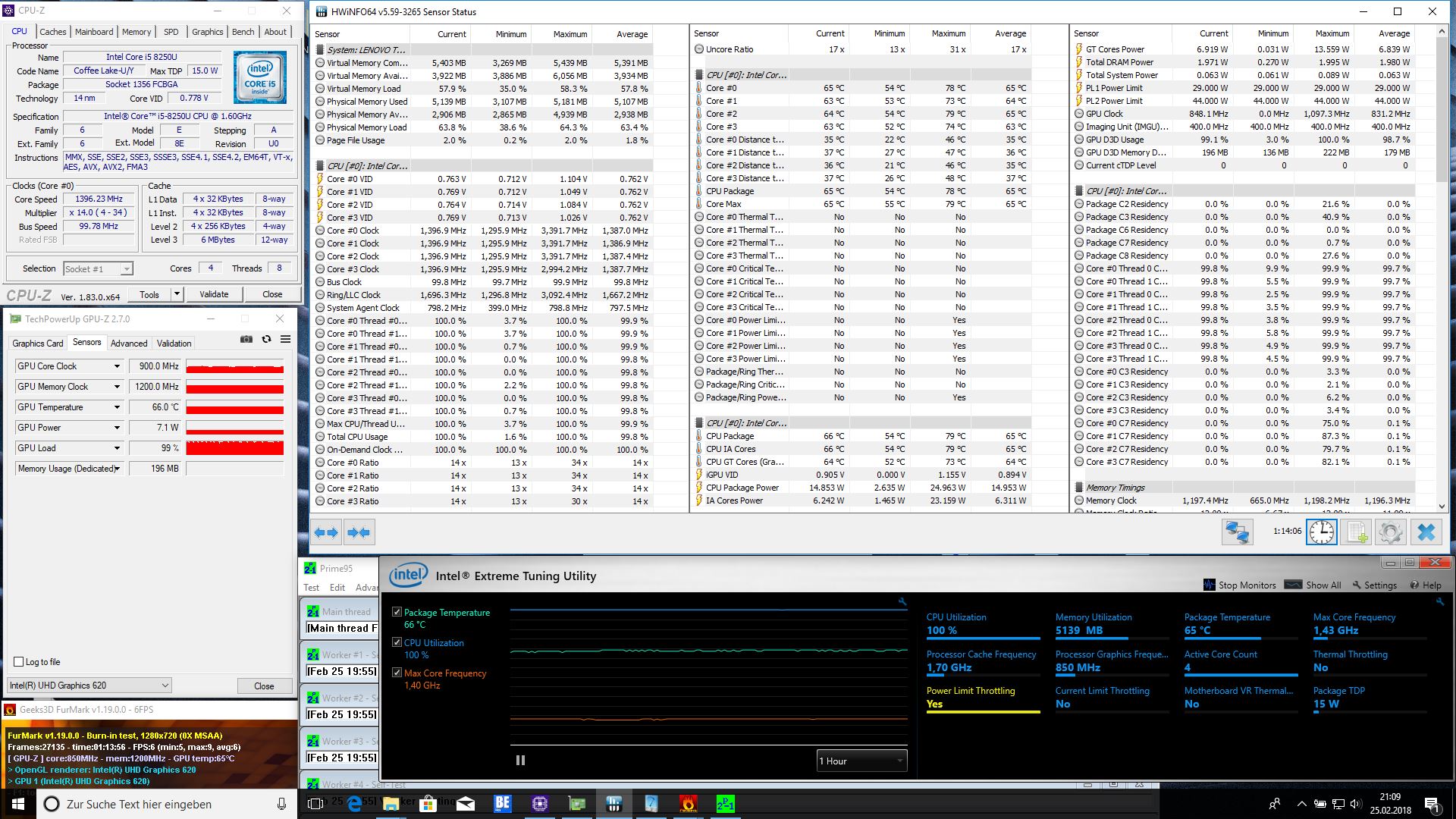
Task: Click the HWiNFO network computers icon
Action: point(1237,532)
